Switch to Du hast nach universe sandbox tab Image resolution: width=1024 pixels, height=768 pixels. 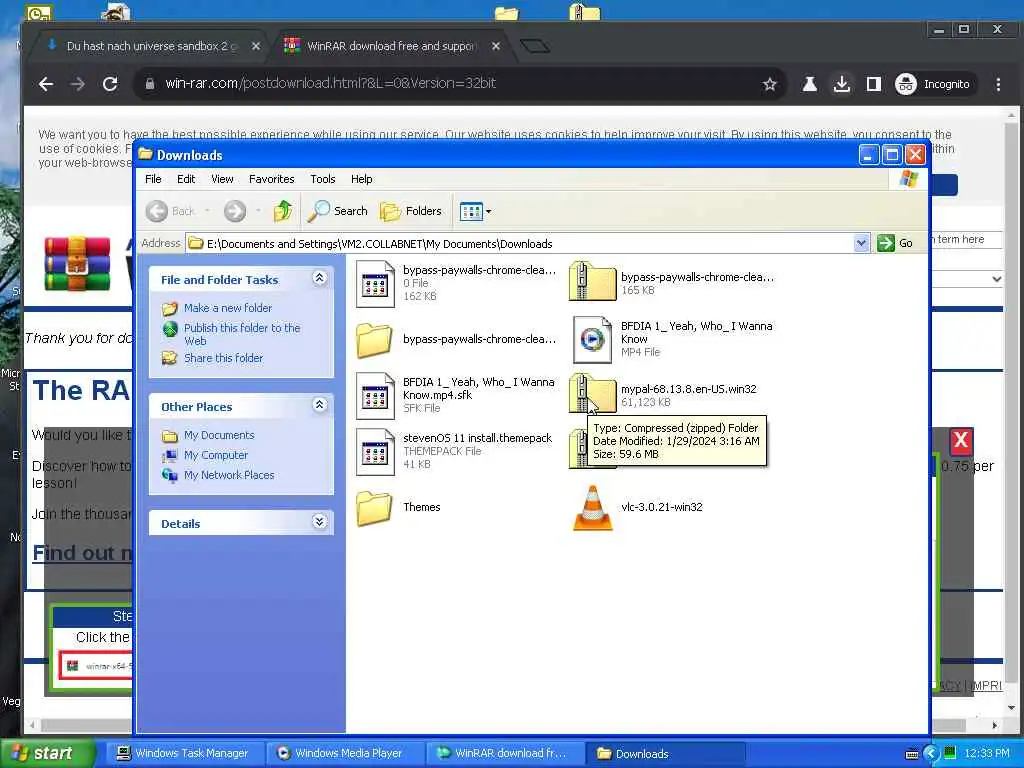pos(152,46)
